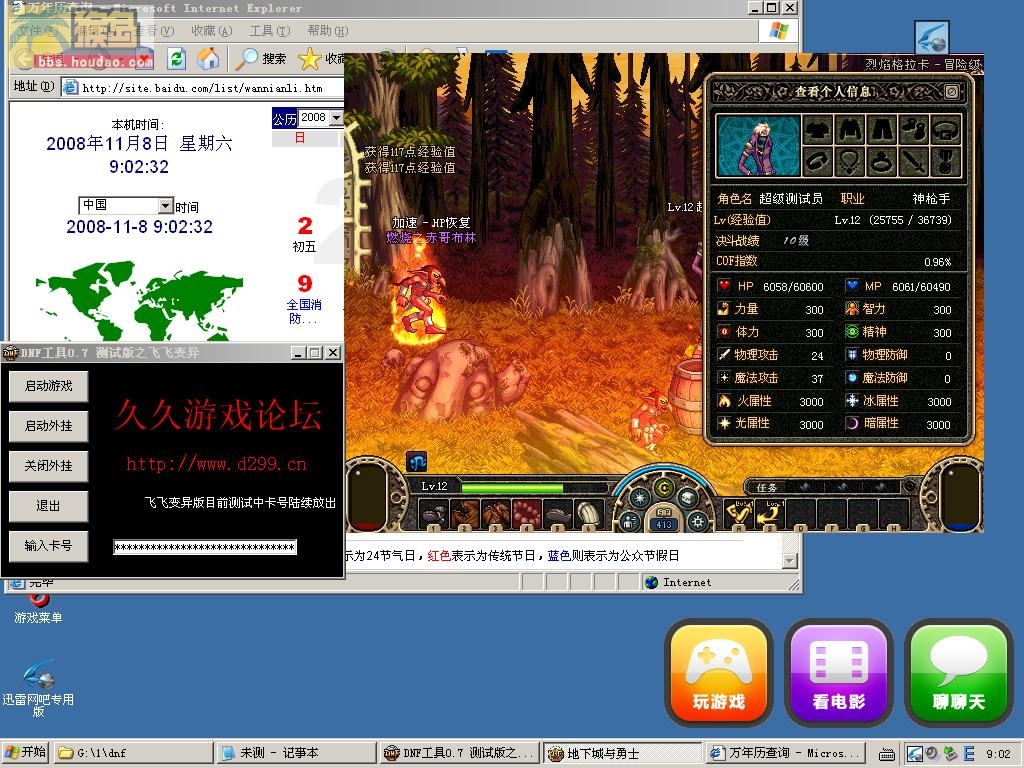
Task: Click the sword weapon equipment slot
Action: coord(914,161)
